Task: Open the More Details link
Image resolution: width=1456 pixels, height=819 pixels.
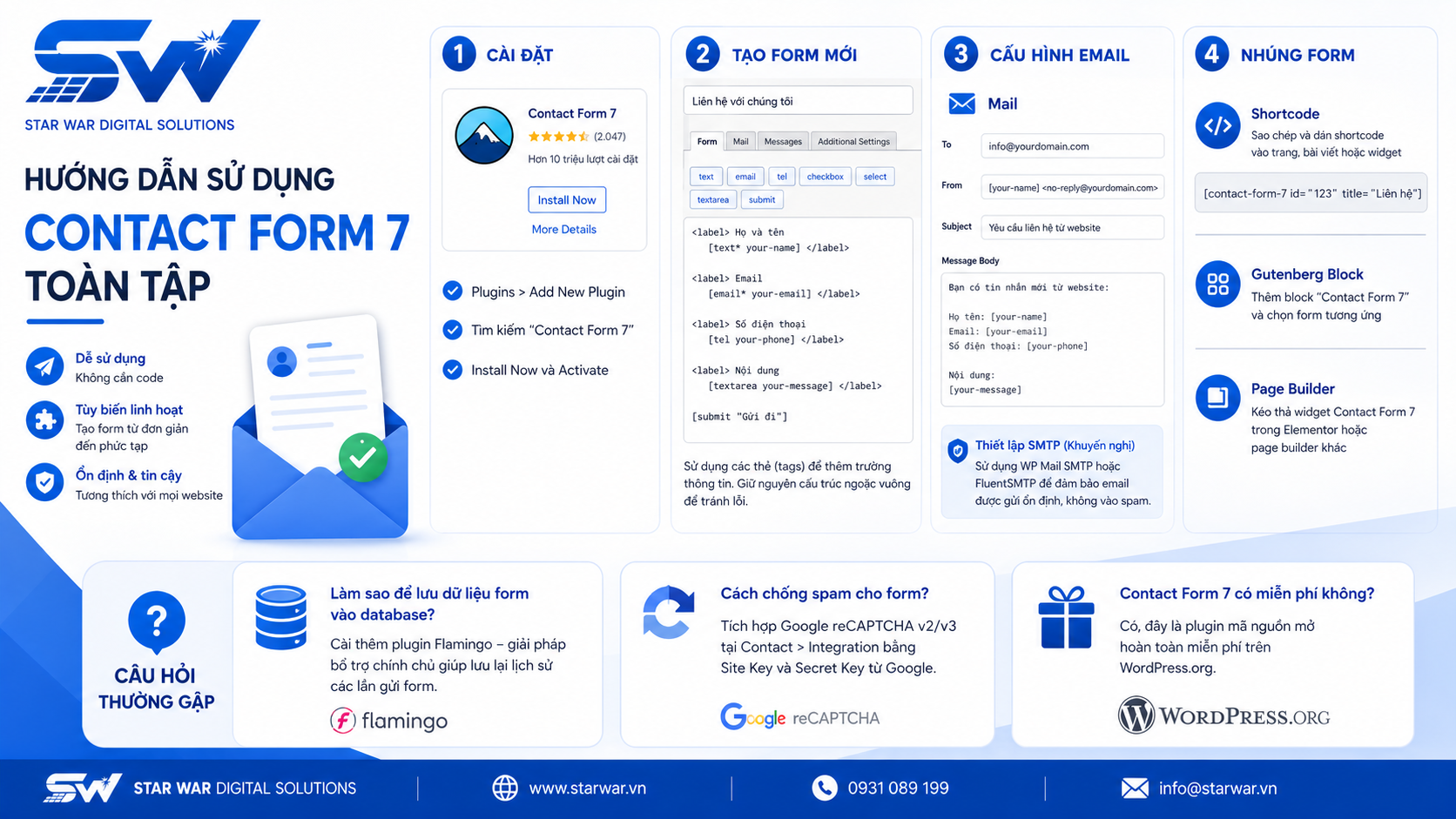Action: pos(564,230)
